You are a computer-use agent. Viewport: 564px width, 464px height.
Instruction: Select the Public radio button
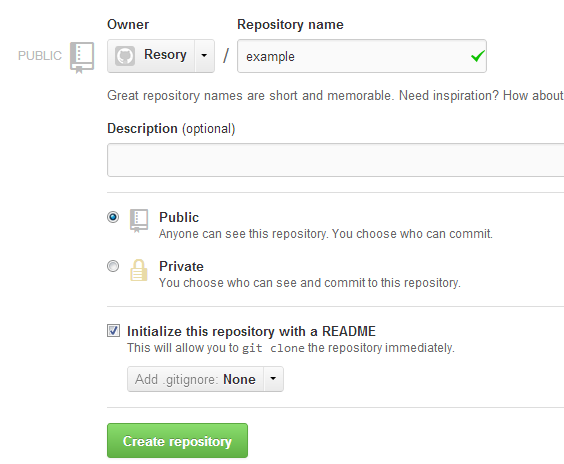coord(113,217)
